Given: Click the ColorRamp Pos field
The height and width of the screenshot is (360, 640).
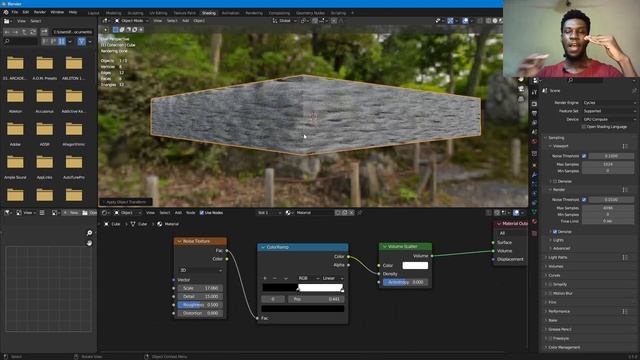Looking at the screenshot, I should point(316,299).
